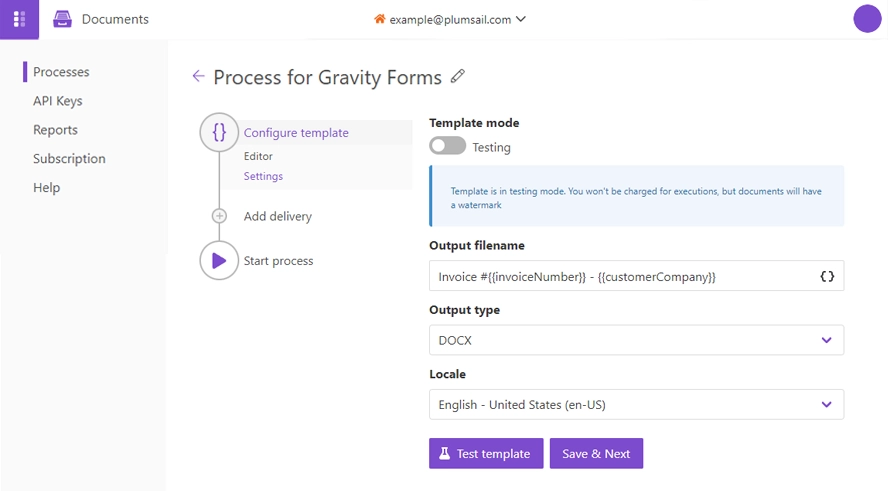
Task: Click the Test template button
Action: click(486, 453)
